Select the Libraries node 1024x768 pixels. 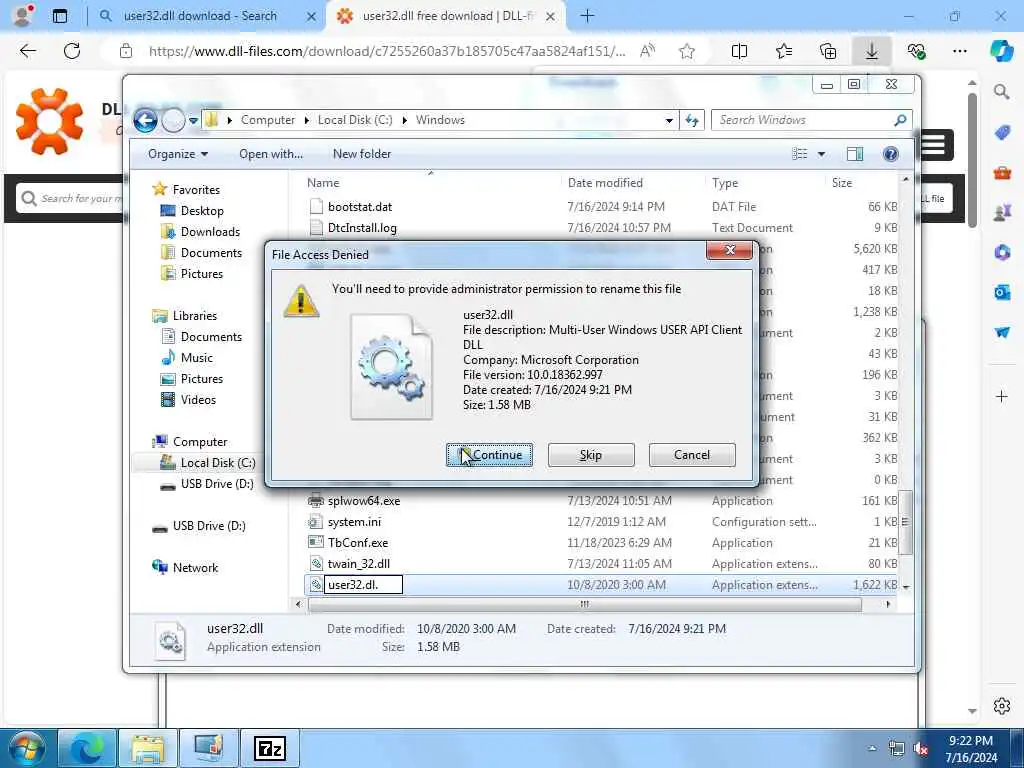pyautogui.click(x=185, y=315)
